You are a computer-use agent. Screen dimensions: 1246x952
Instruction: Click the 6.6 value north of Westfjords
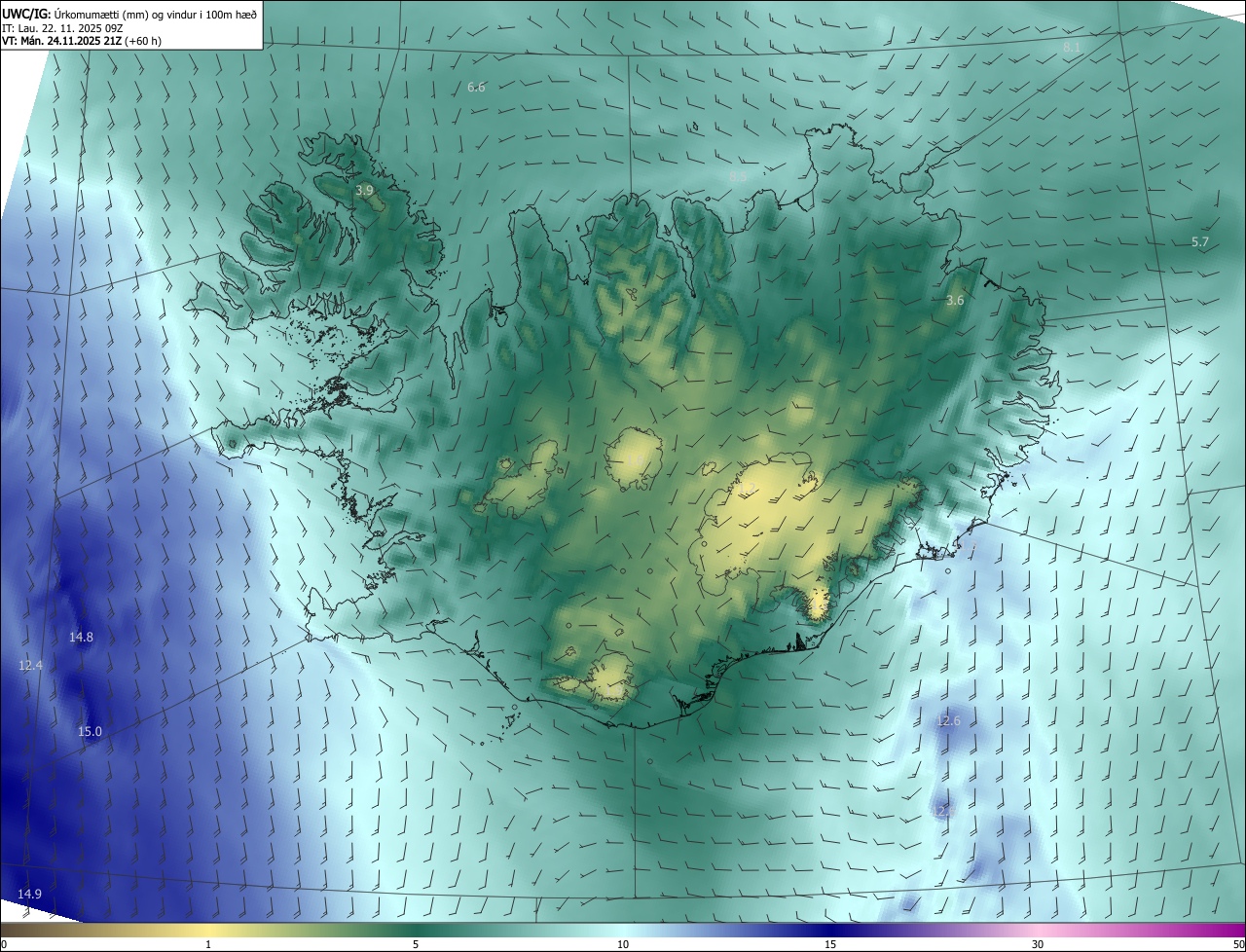(476, 88)
